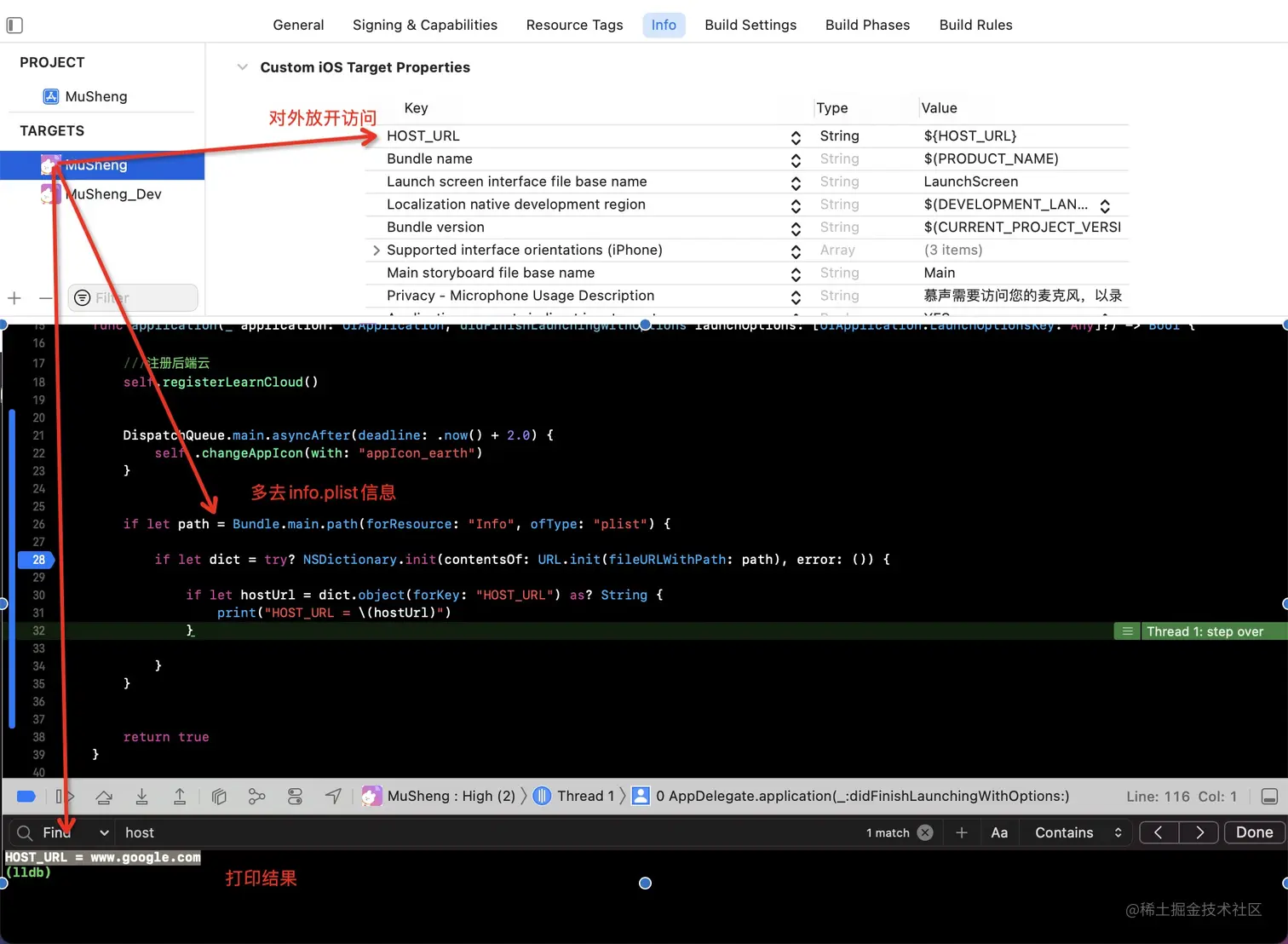Open the Debug View Hierarchy icon

[x=219, y=797]
